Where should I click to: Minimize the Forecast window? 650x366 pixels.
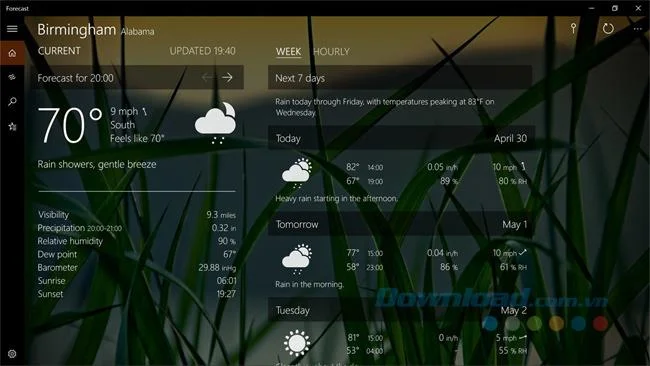point(592,8)
